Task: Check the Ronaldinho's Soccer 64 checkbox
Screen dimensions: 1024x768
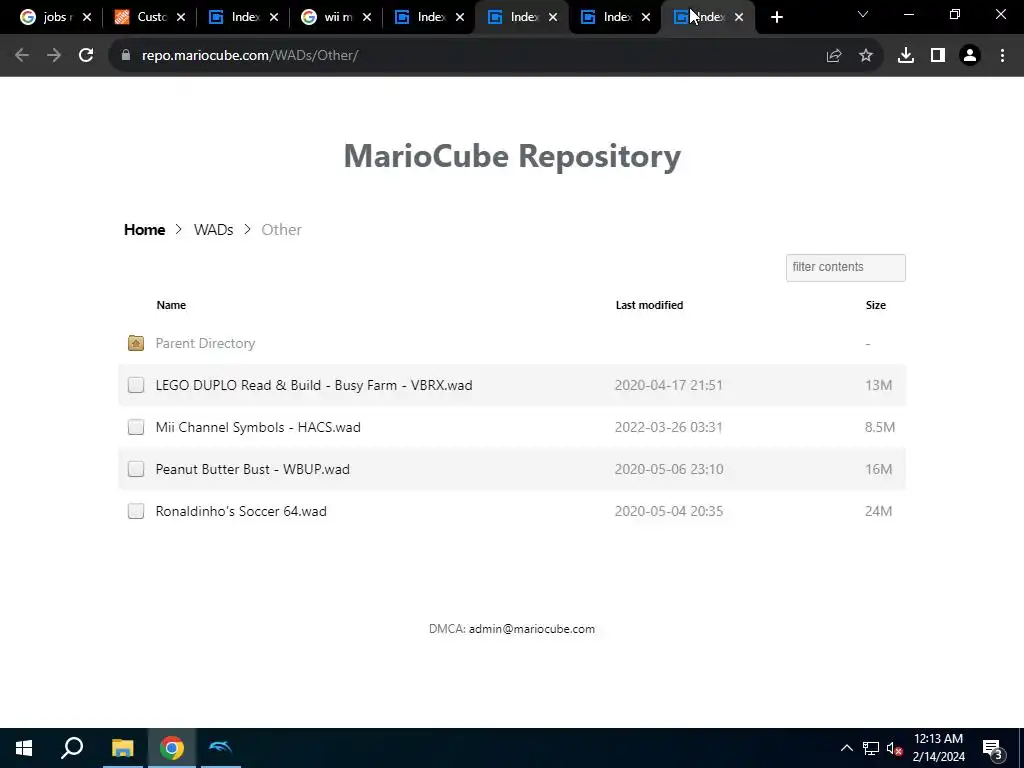Action: 136,511
